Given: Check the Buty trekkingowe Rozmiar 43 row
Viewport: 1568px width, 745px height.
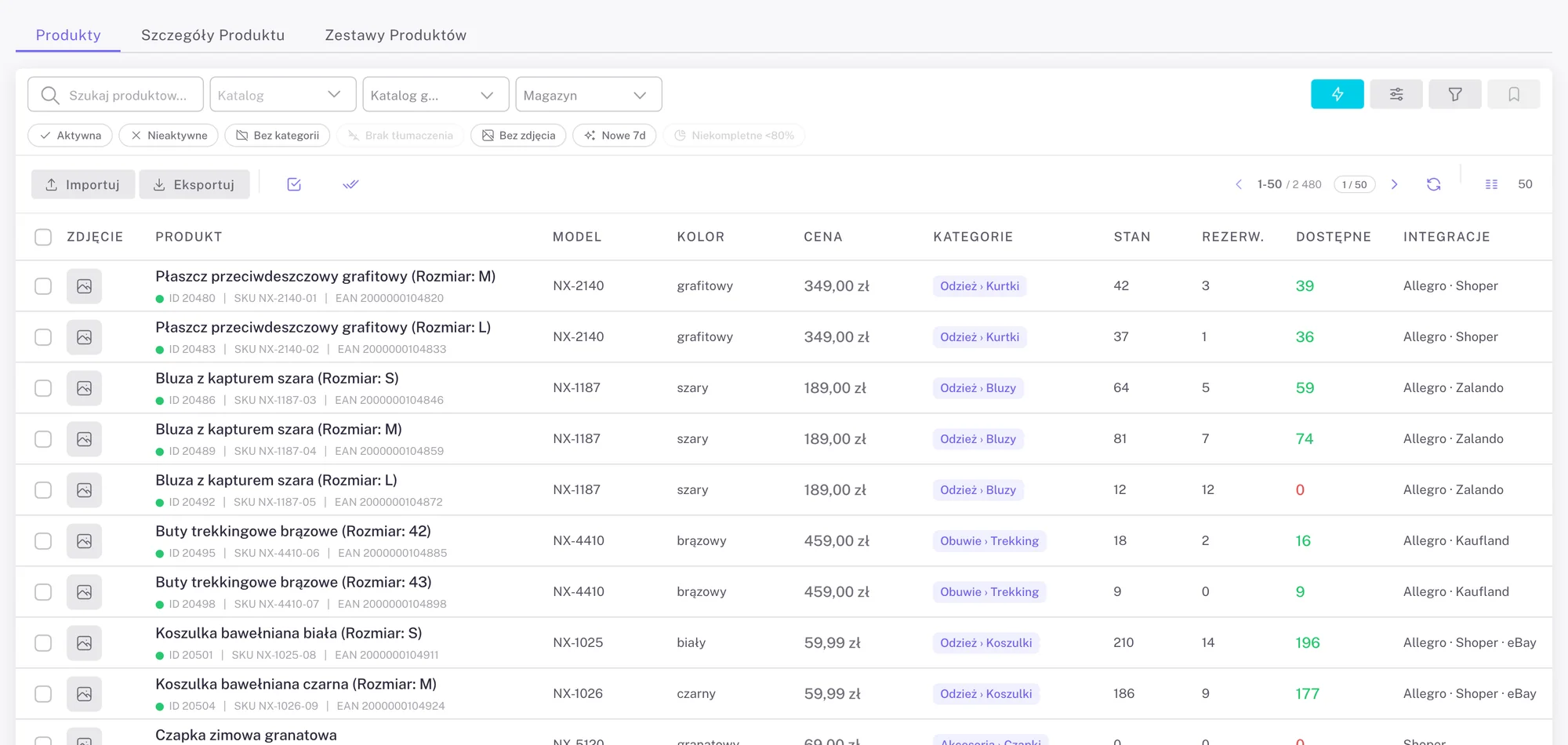Looking at the screenshot, I should click(43, 592).
